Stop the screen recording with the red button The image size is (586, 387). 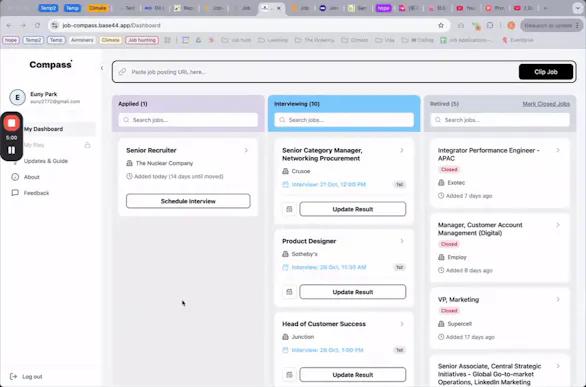(x=12, y=123)
